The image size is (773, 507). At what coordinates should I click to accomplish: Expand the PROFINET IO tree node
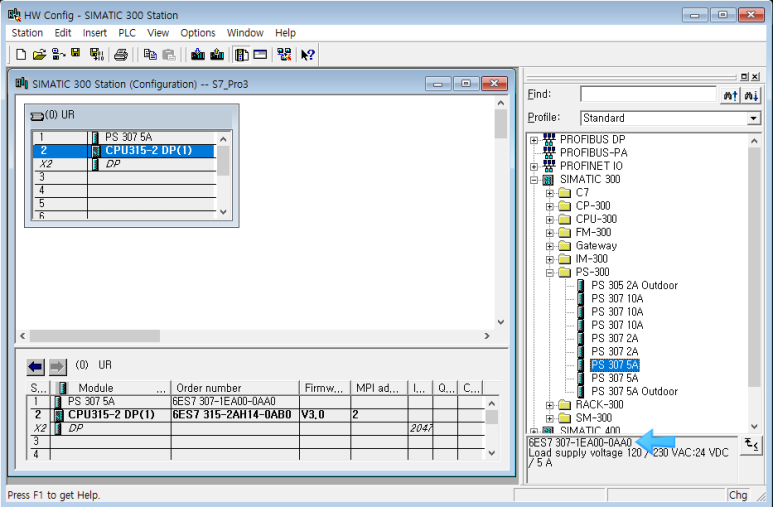[x=534, y=167]
